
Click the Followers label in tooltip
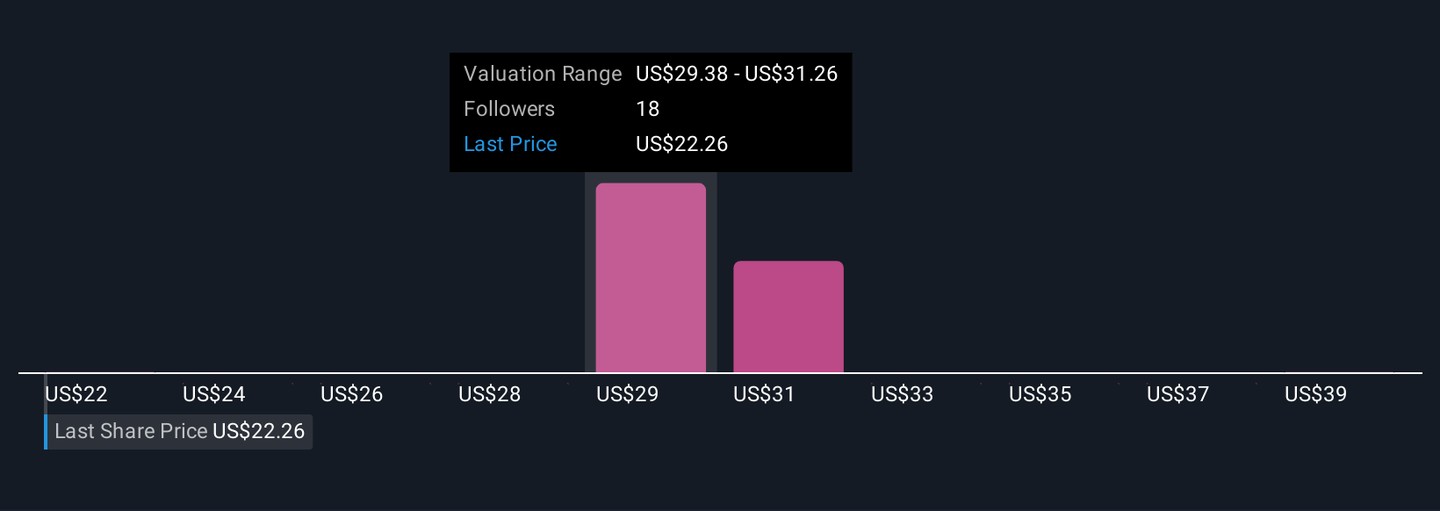[x=509, y=109]
